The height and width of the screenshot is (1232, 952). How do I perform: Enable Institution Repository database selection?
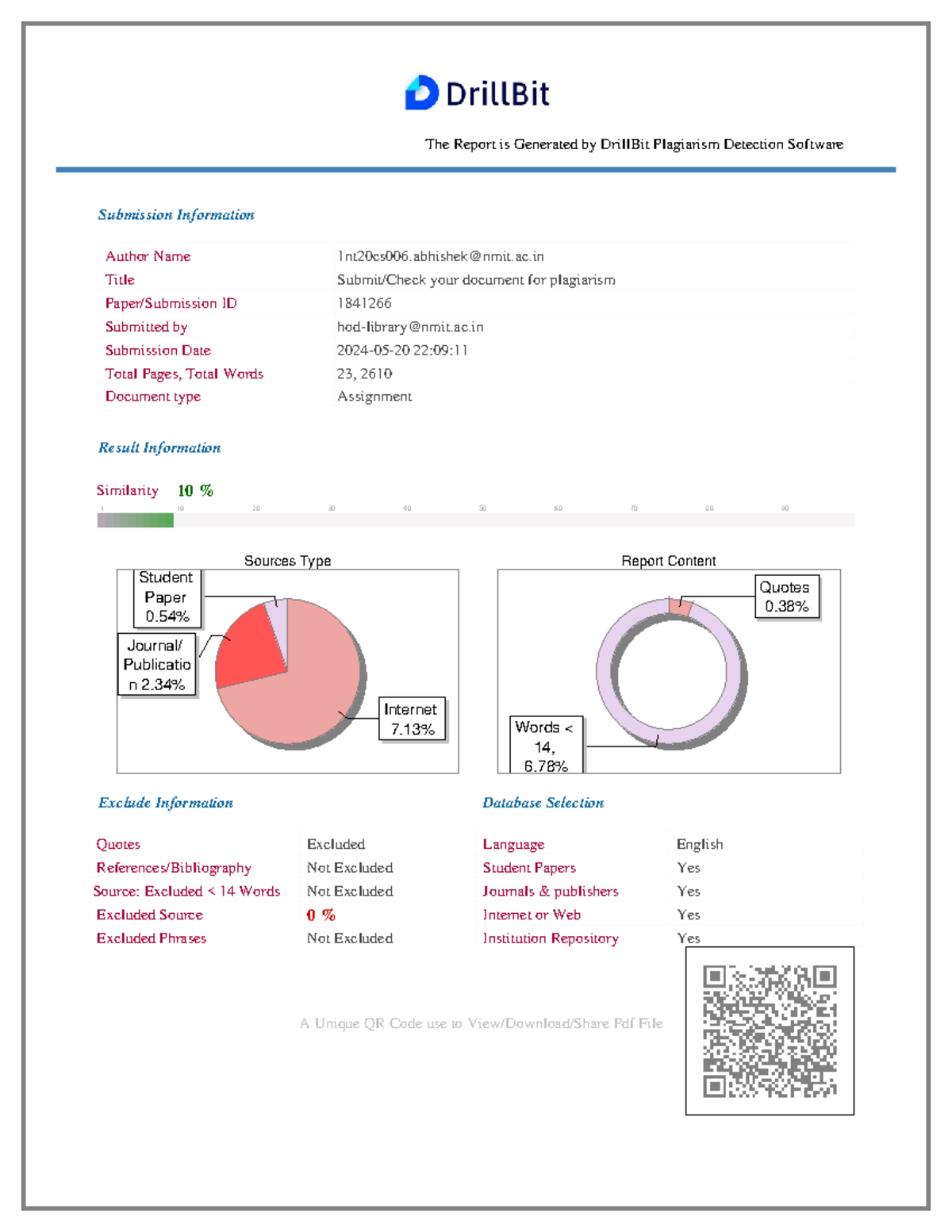point(688,938)
